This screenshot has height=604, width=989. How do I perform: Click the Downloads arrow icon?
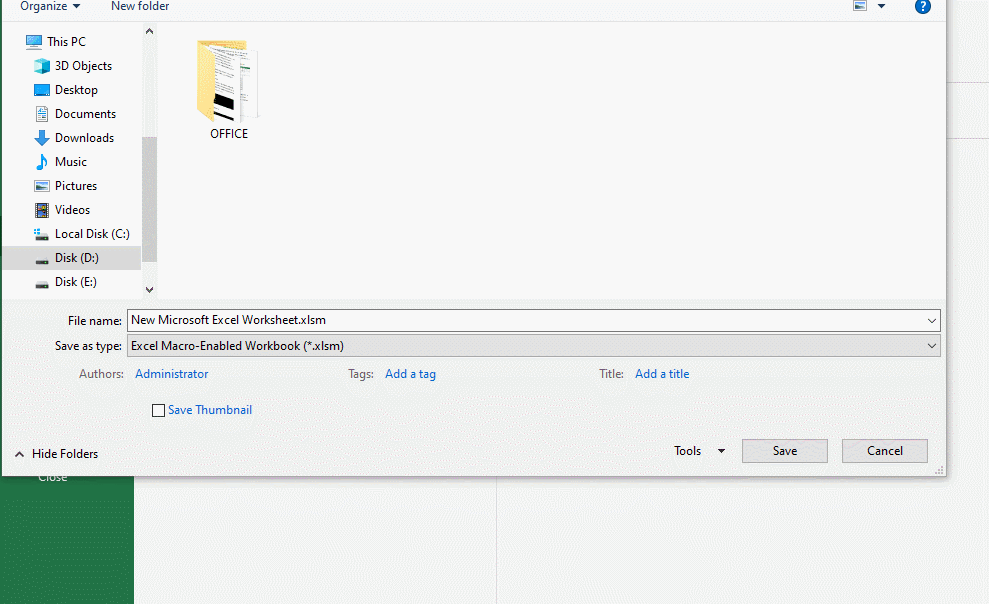(x=42, y=138)
